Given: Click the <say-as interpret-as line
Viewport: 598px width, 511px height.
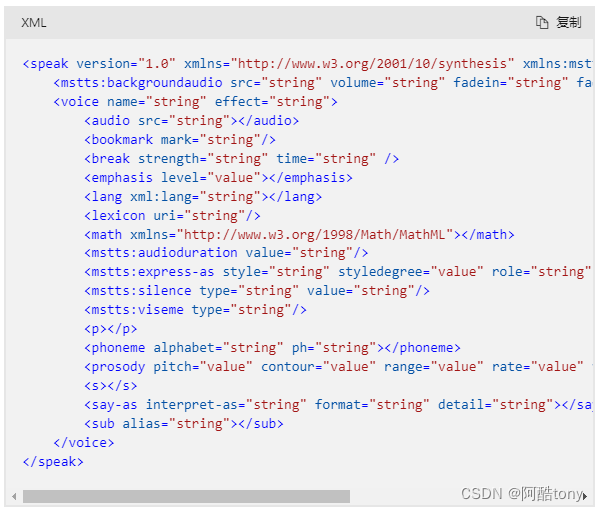Looking at the screenshot, I should [x=338, y=405].
